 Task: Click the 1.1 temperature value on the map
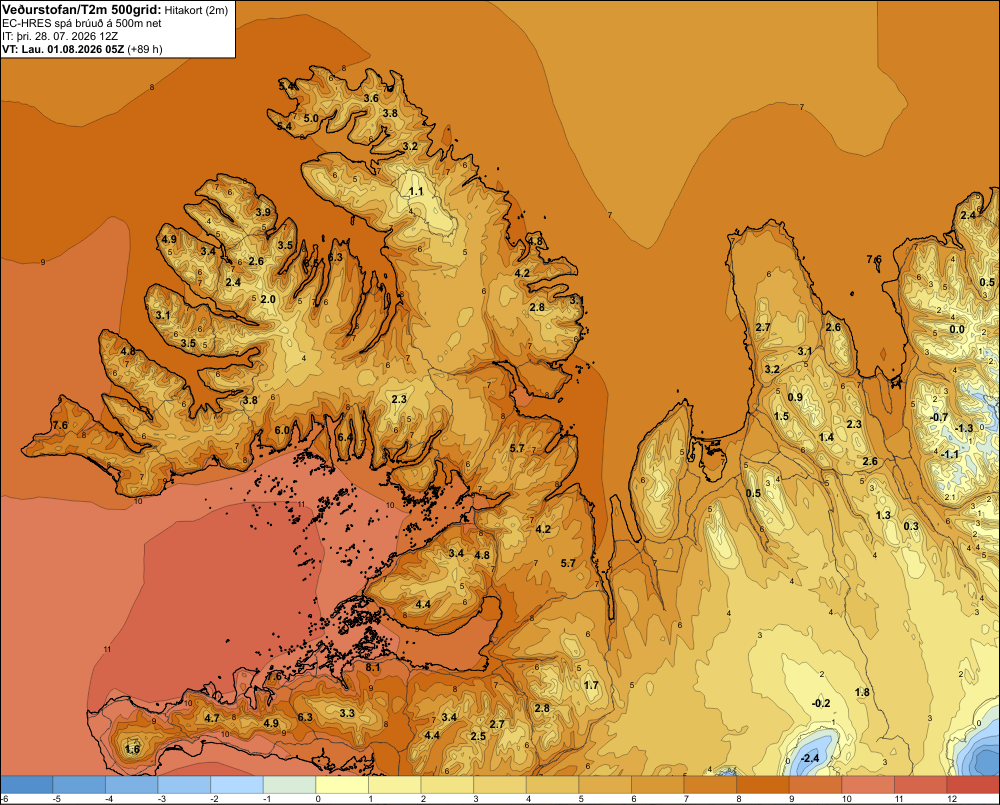(416, 191)
